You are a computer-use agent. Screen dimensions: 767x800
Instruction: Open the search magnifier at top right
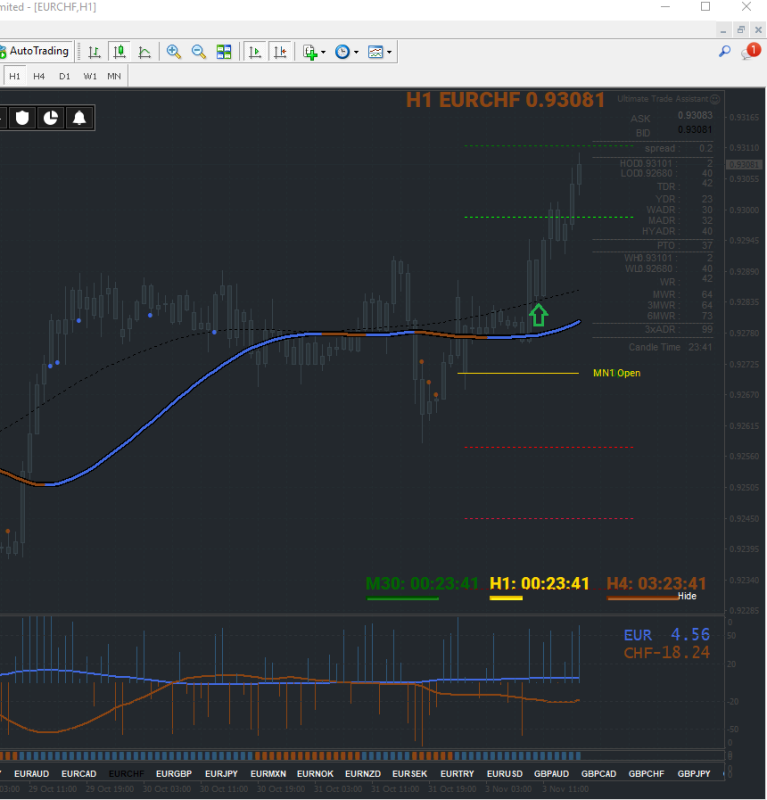[725, 51]
